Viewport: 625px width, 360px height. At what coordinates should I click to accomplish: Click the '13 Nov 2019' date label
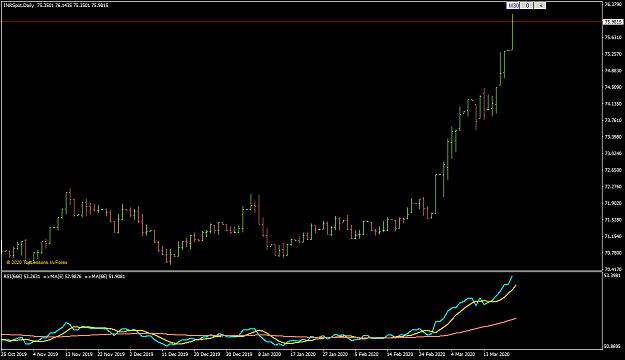click(79, 354)
